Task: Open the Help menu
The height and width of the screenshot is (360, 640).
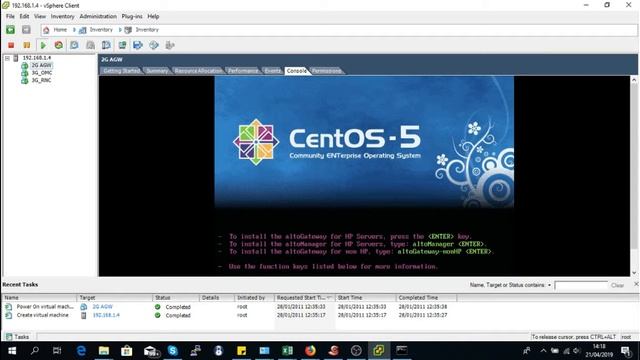Action: (153, 16)
